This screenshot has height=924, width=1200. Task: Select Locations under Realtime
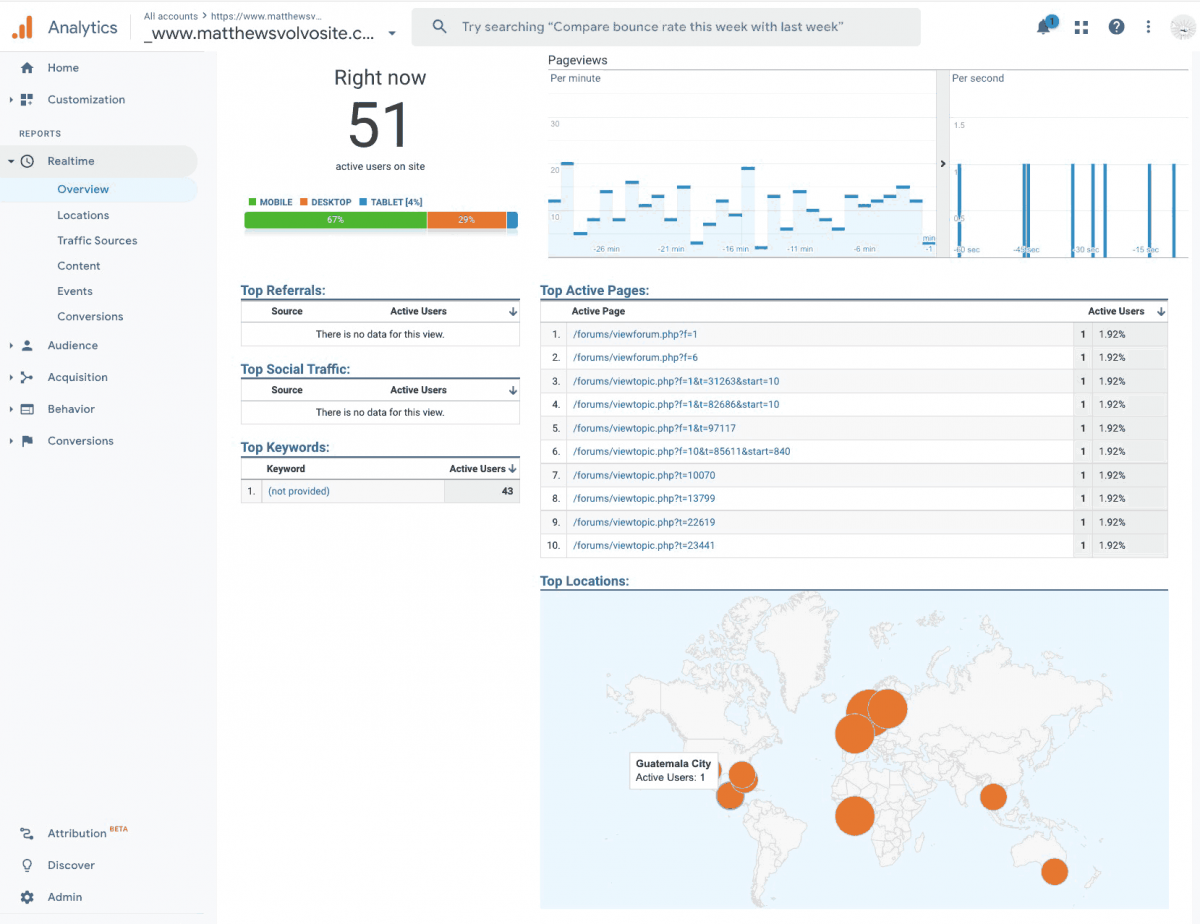pos(83,215)
